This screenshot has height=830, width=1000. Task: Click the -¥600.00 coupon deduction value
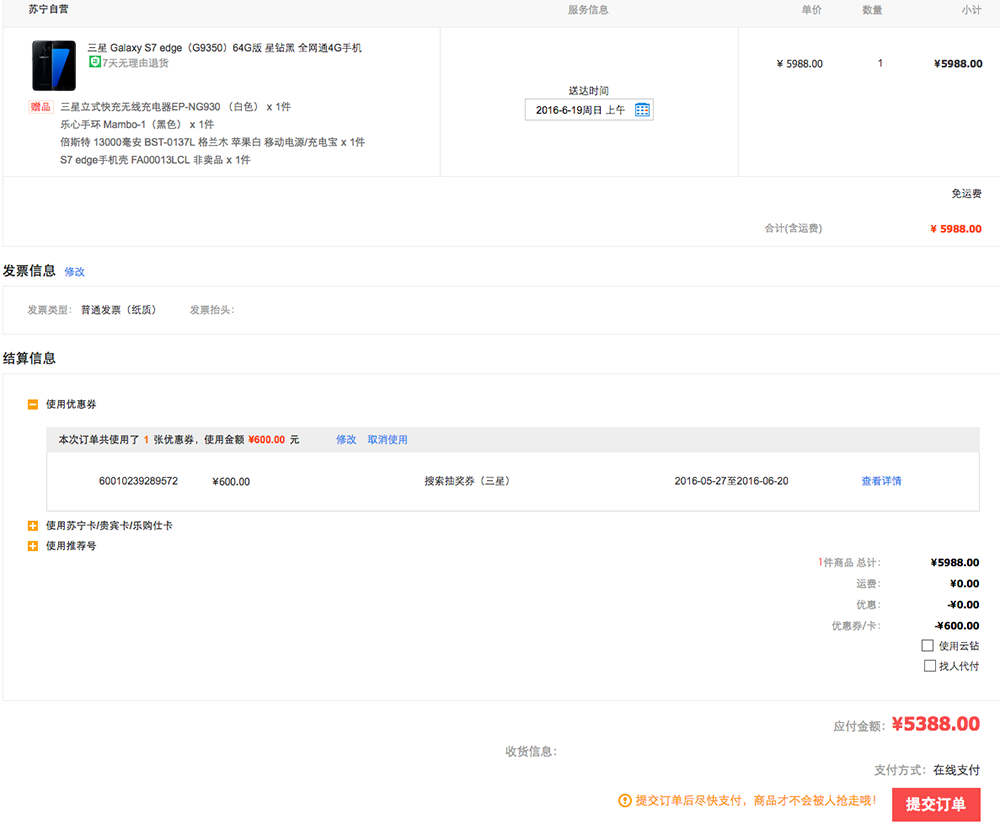click(957, 626)
